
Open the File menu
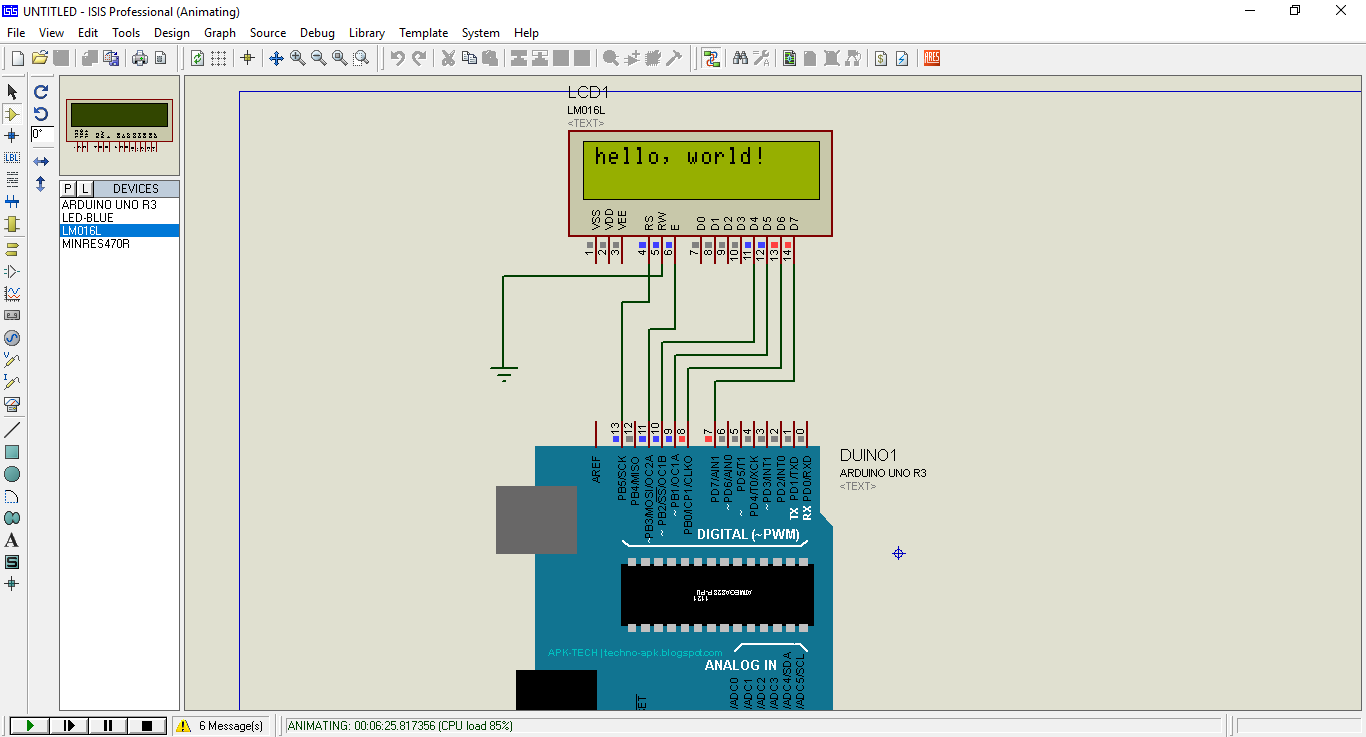(16, 33)
